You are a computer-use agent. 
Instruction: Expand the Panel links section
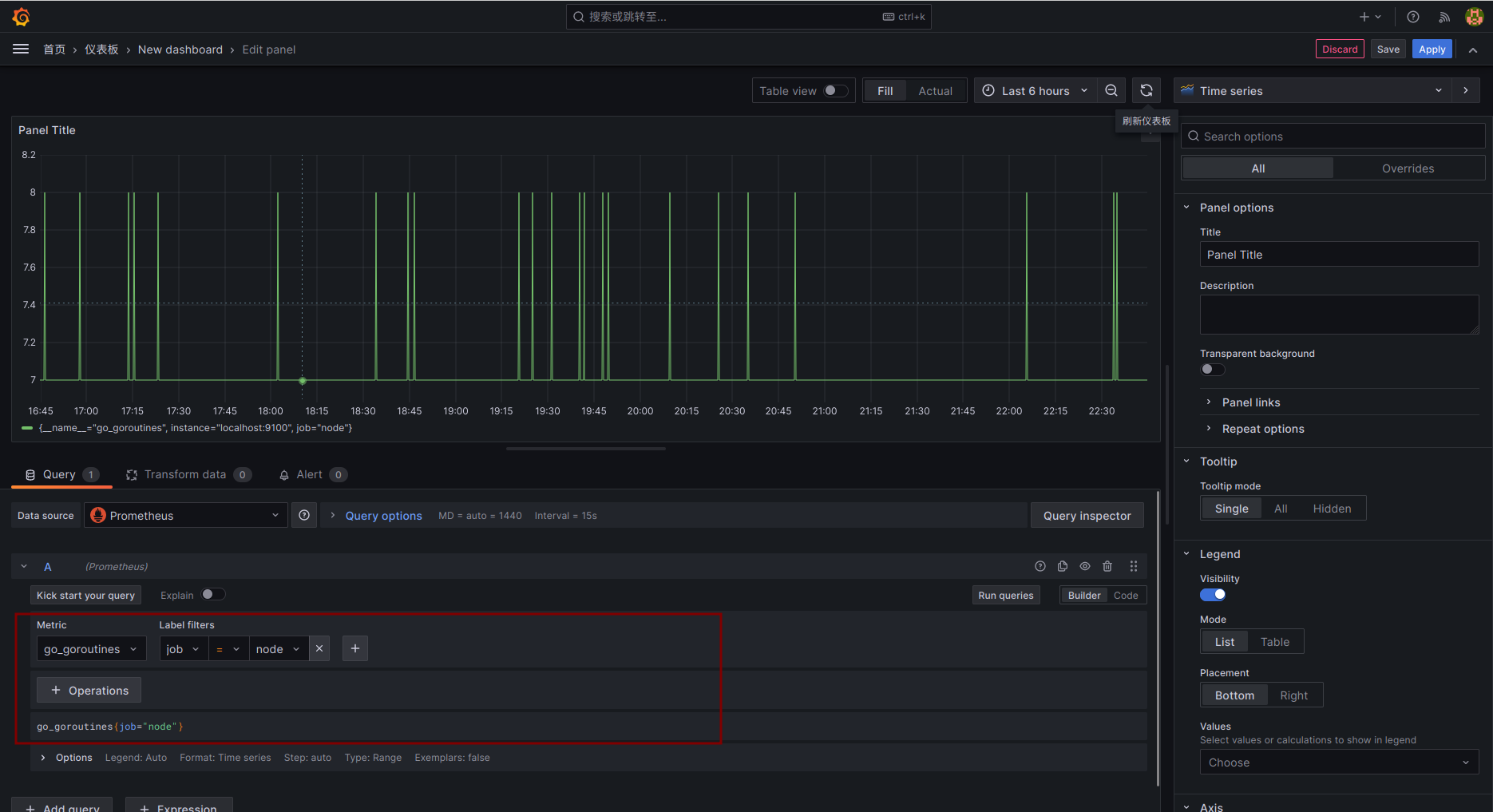[x=1250, y=402]
